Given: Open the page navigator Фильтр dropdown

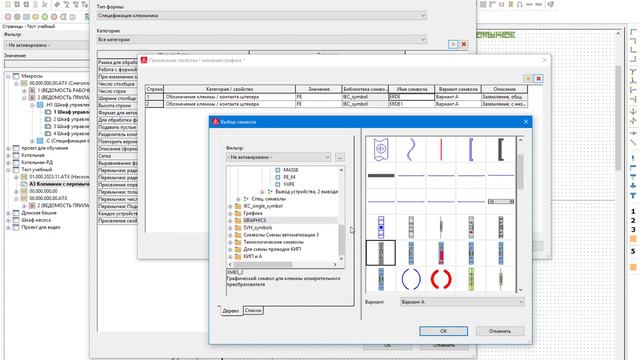Looking at the screenshot, I should [47, 45].
